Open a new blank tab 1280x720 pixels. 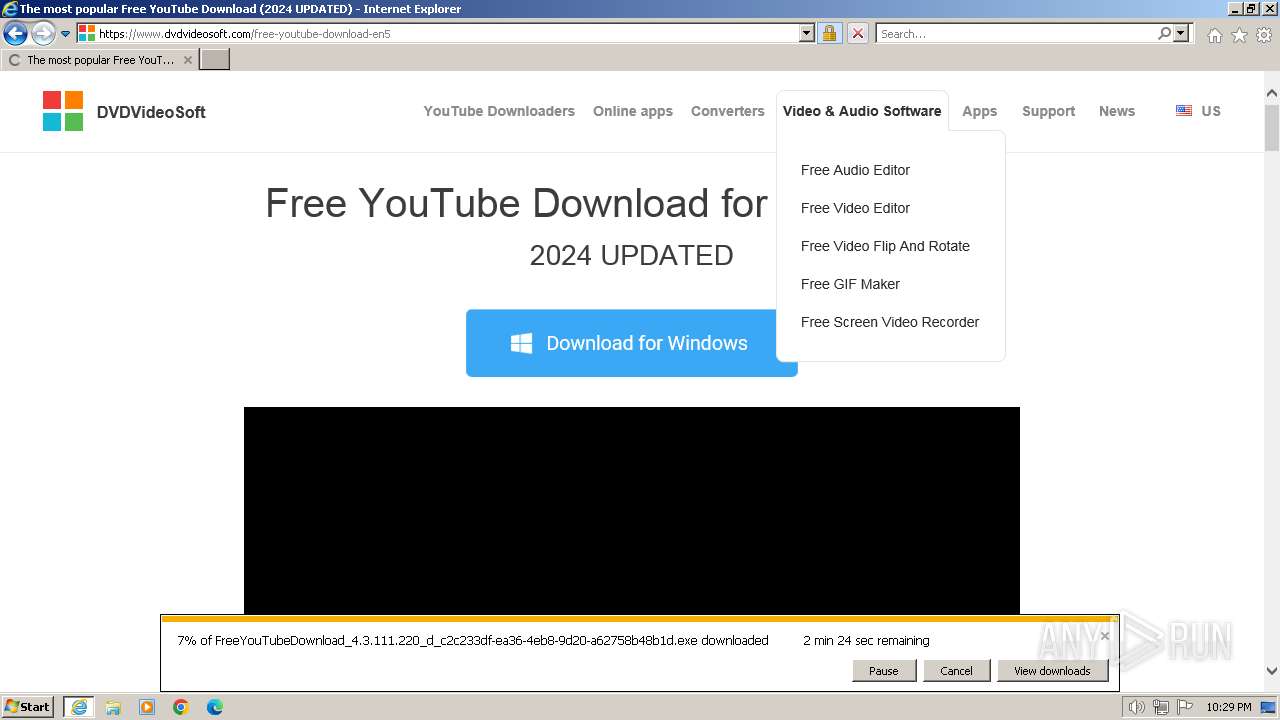215,60
